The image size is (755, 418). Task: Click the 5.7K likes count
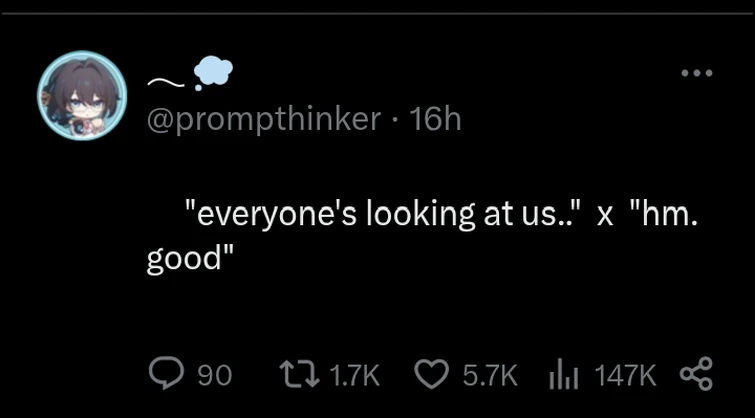click(489, 375)
